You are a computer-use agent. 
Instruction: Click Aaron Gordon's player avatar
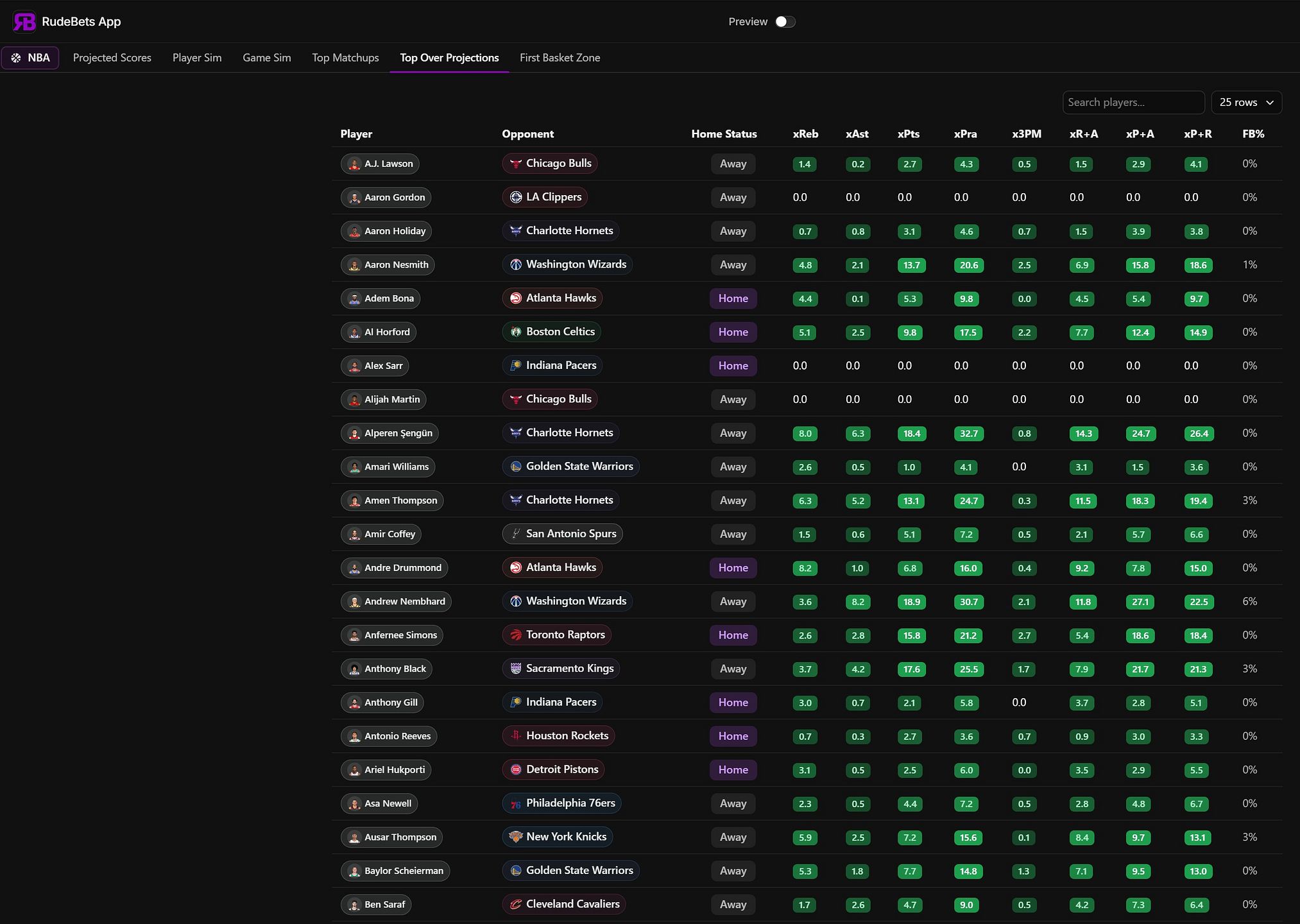pos(354,198)
